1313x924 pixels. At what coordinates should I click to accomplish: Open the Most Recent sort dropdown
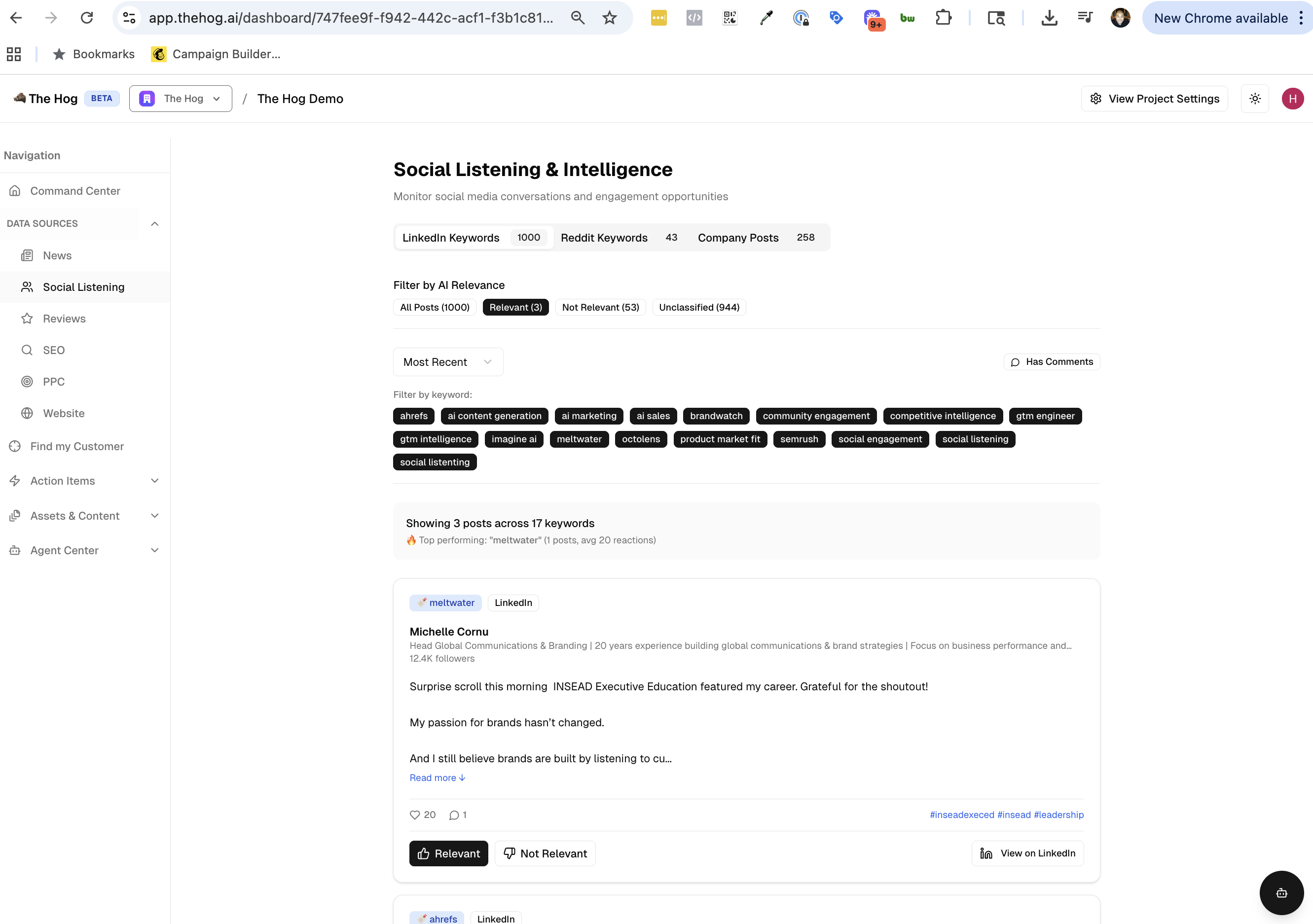447,362
